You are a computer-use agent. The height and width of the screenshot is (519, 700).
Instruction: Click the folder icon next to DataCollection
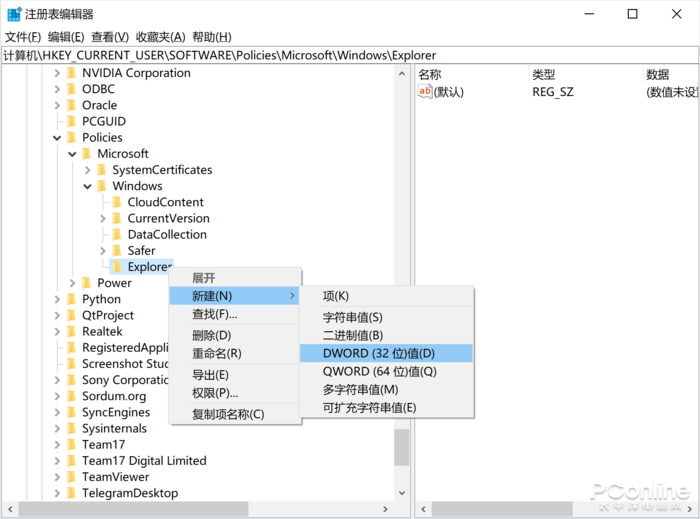tap(117, 235)
